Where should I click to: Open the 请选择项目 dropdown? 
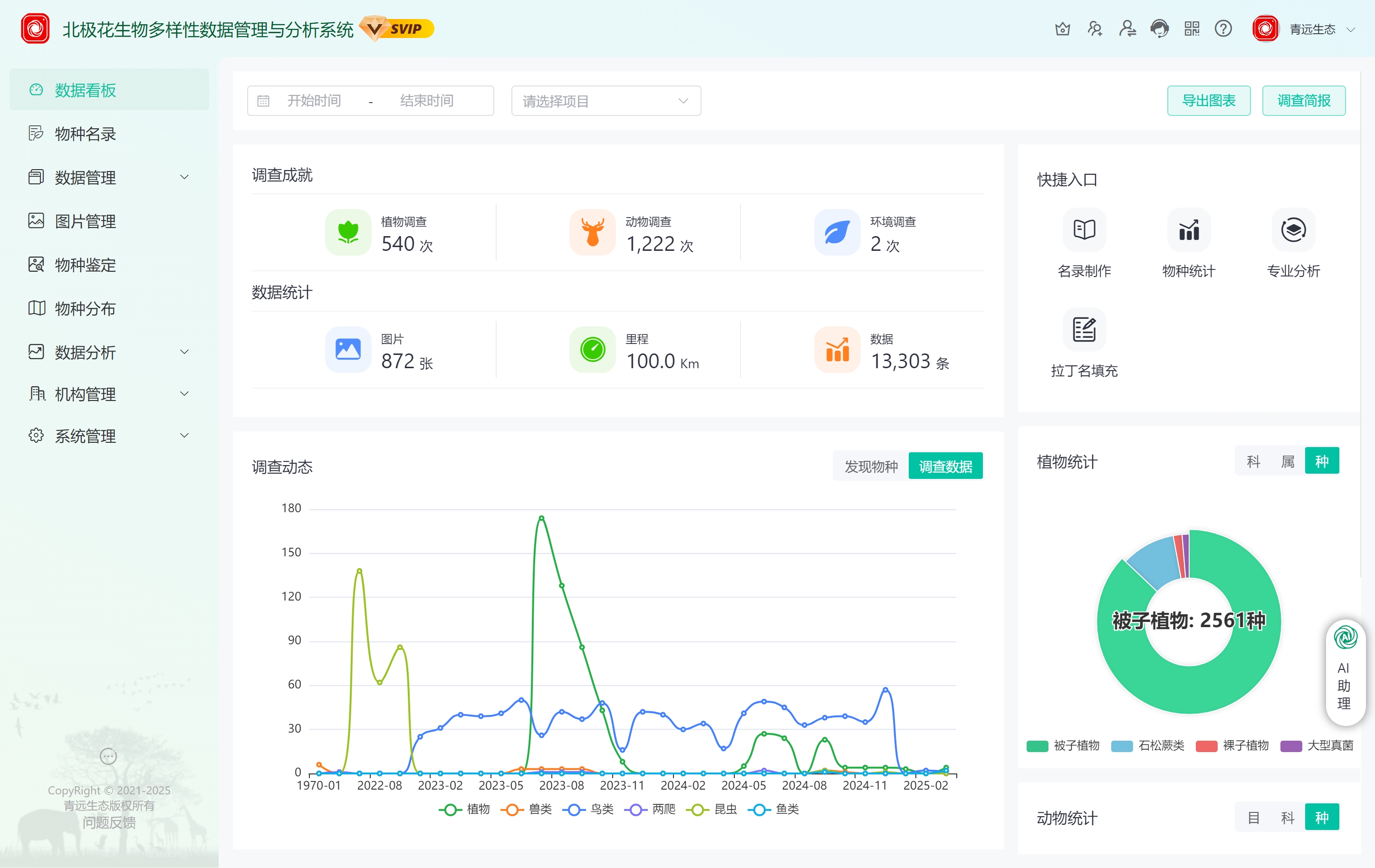pyautogui.click(x=606, y=101)
